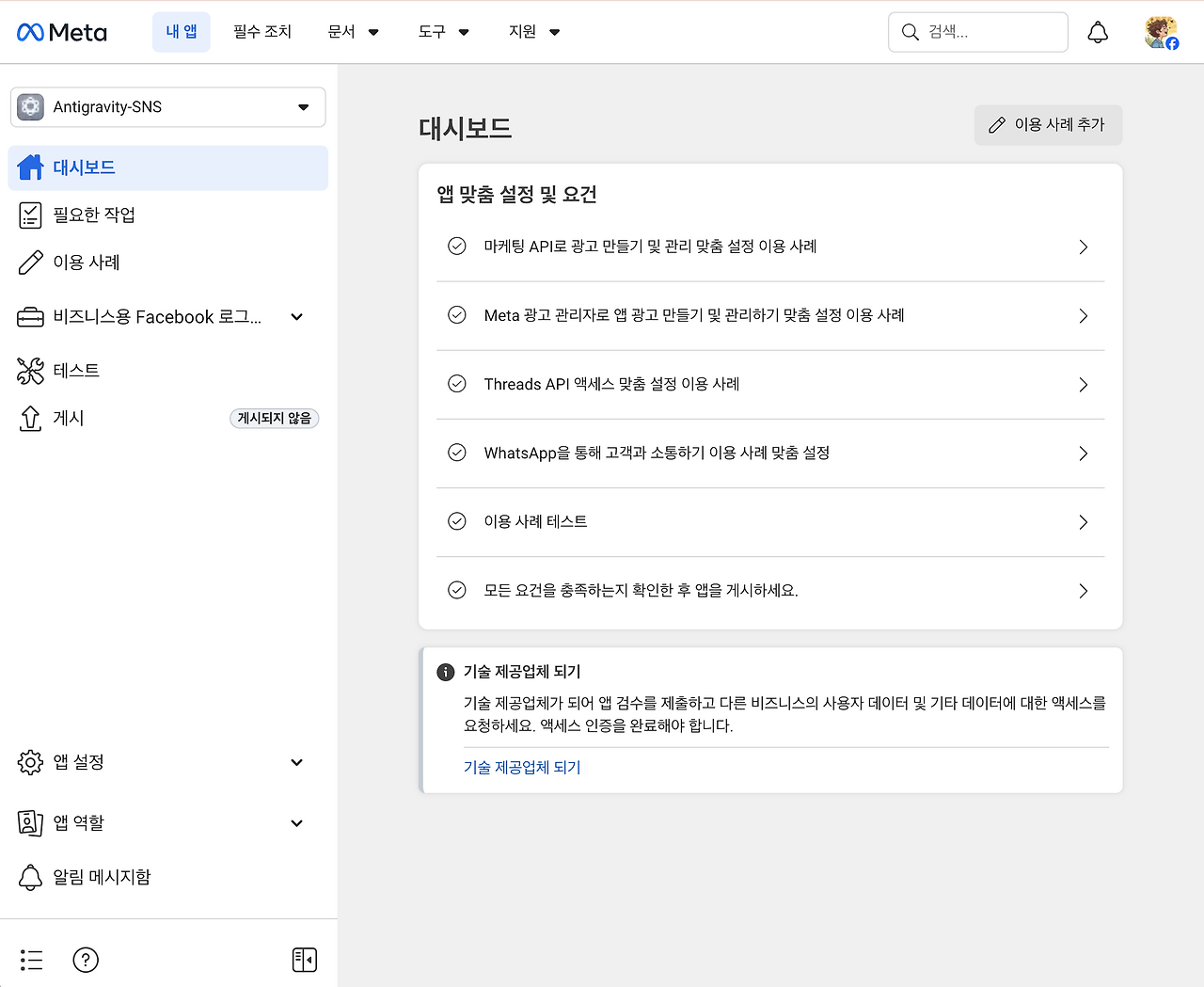The height and width of the screenshot is (987, 1204).
Task: Click the 알림 메시지함 bell icon
Action: coord(30,877)
